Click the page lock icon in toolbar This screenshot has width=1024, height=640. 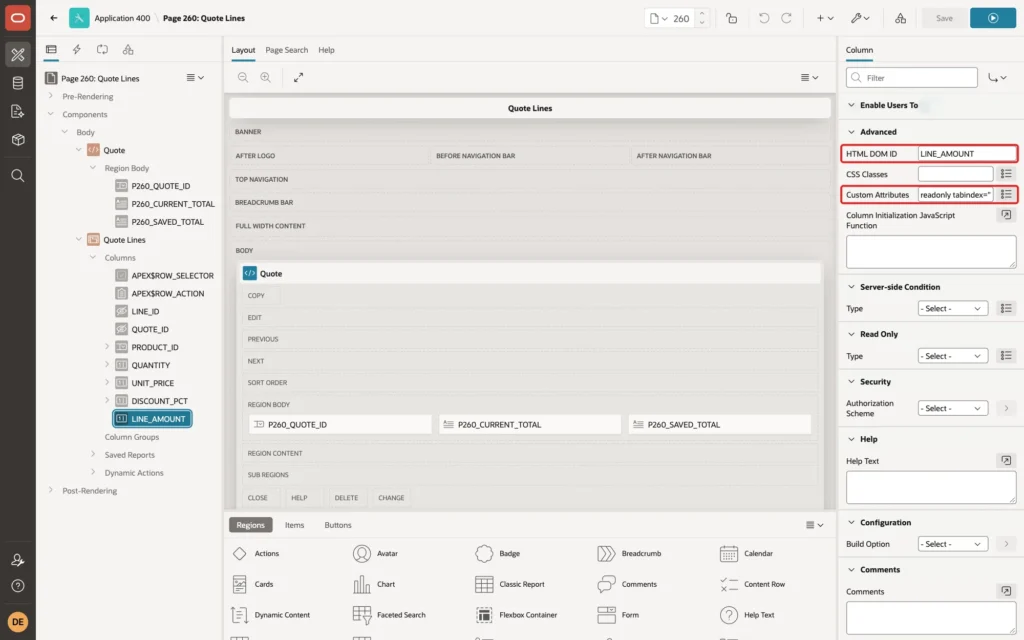click(x=731, y=18)
